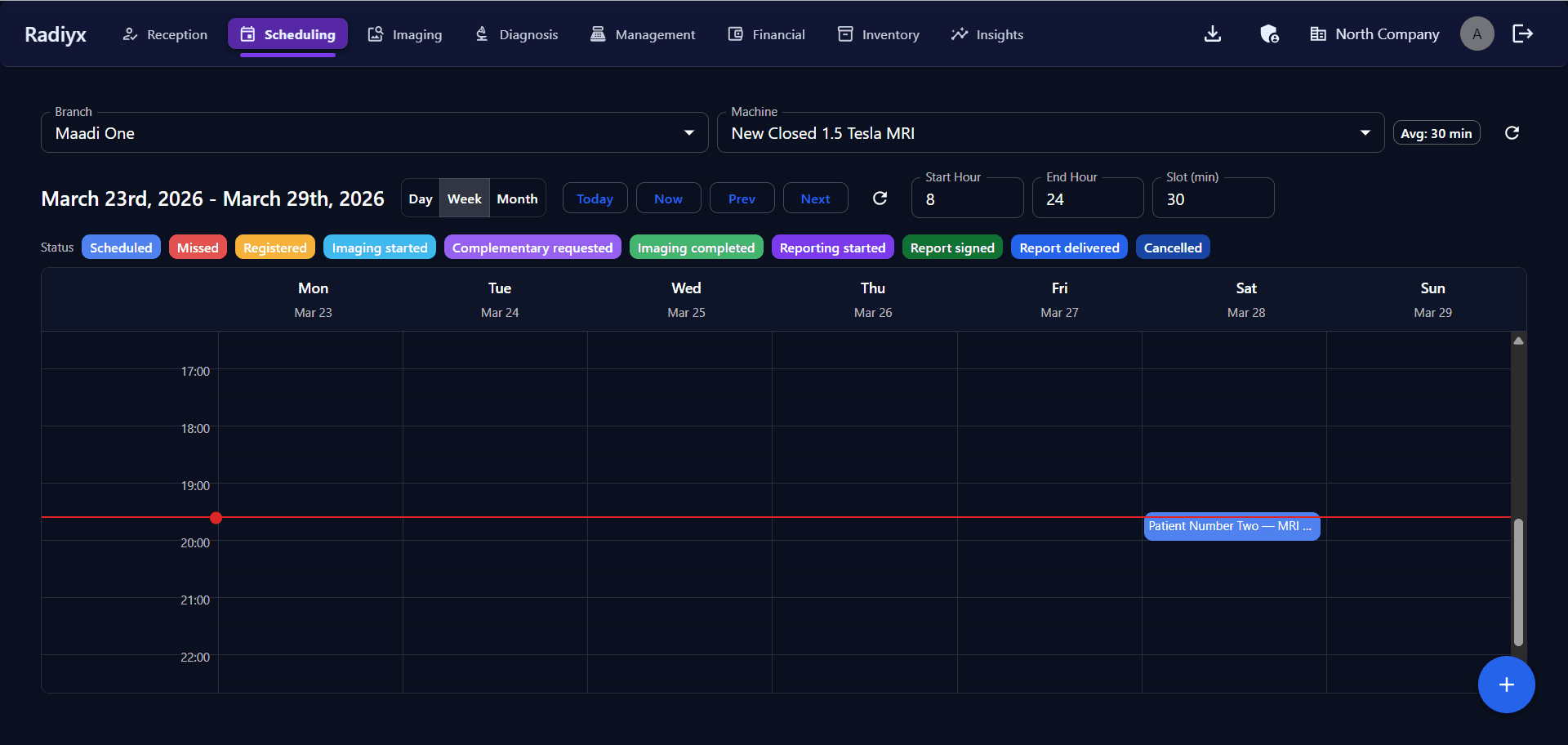Image resolution: width=1568 pixels, height=745 pixels.
Task: Expand the Branch selector via its chevron
Action: 688,132
